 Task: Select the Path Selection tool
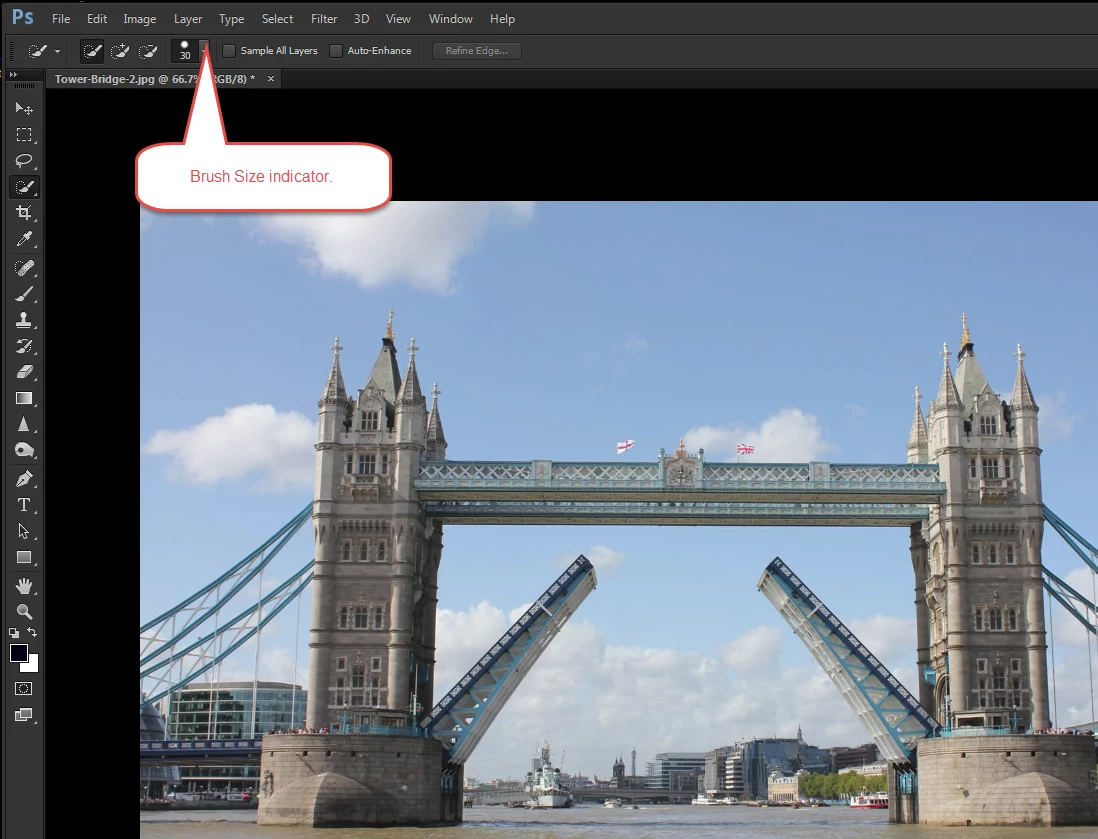(24, 532)
